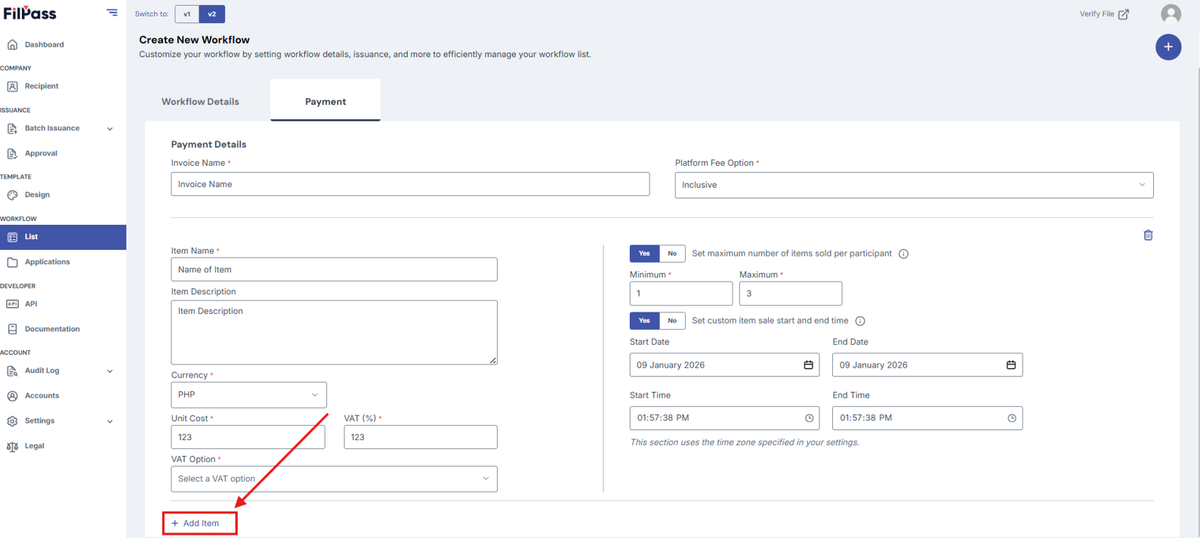Show info about custom sale time
The height and width of the screenshot is (538, 1200).
pos(860,321)
